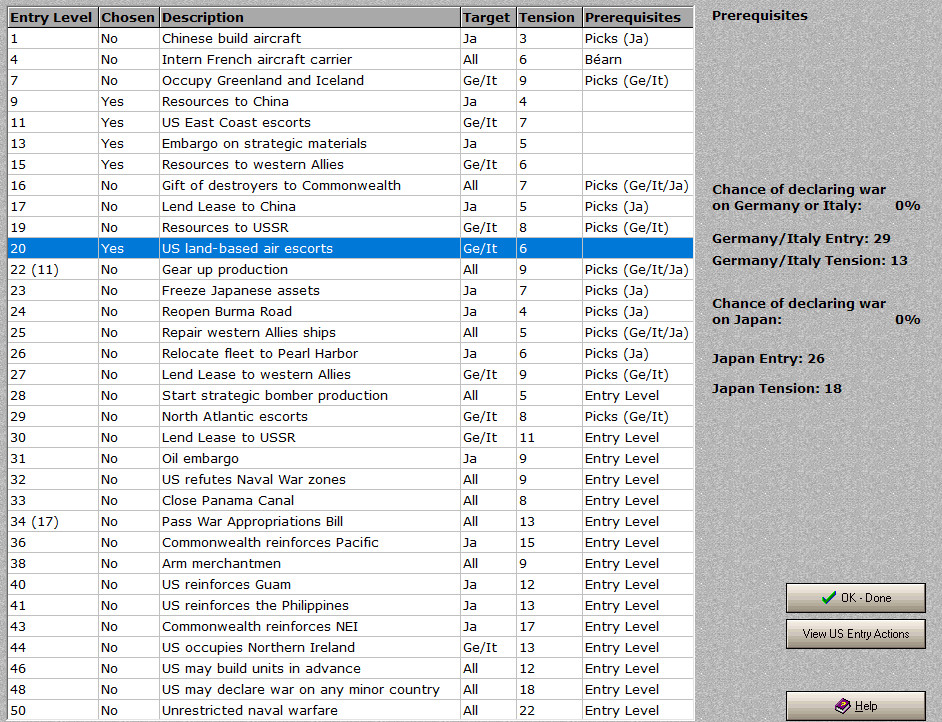
Task: Click the Target column header
Action: tap(488, 17)
